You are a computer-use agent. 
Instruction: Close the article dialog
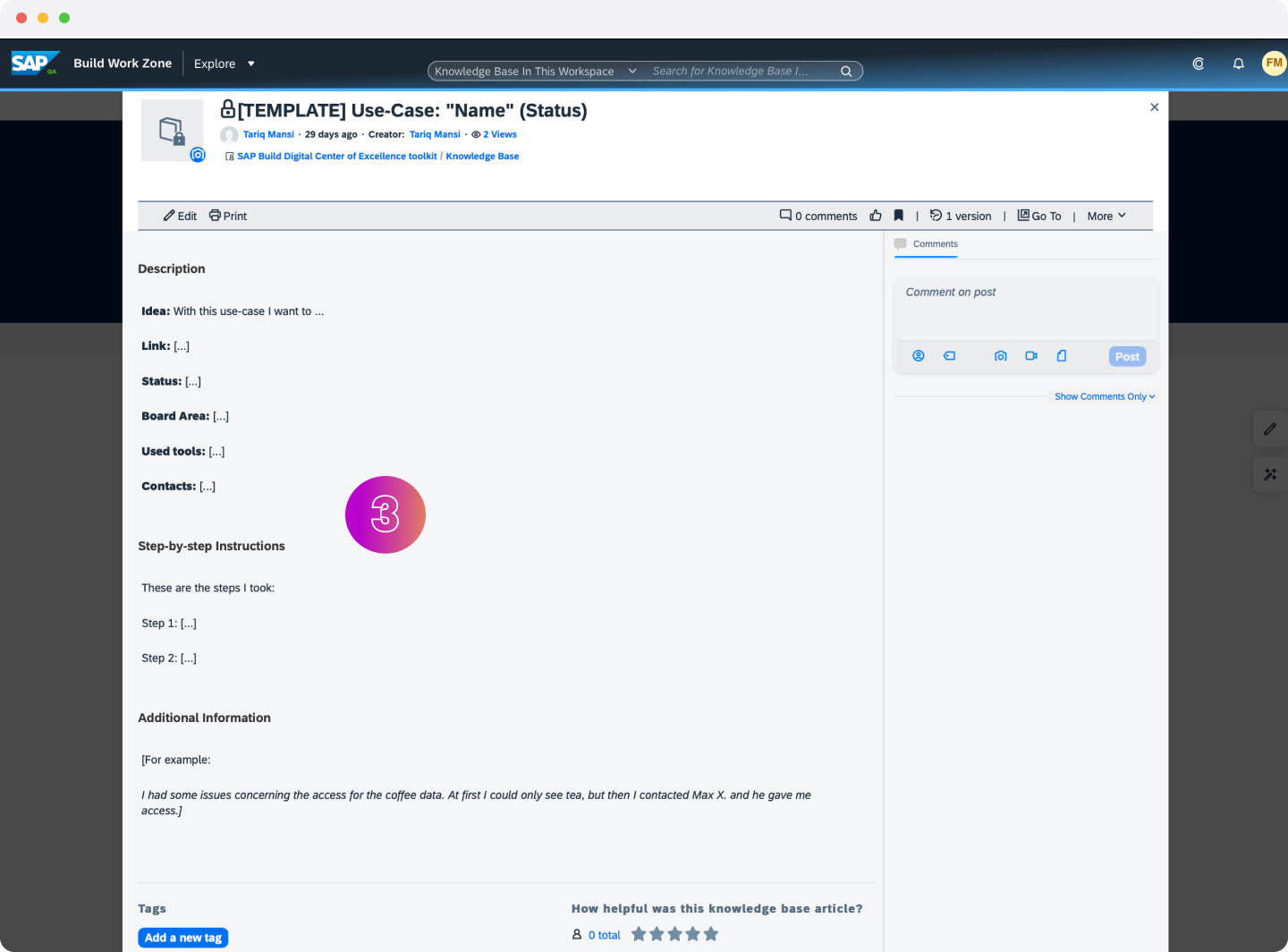pyautogui.click(x=1155, y=107)
